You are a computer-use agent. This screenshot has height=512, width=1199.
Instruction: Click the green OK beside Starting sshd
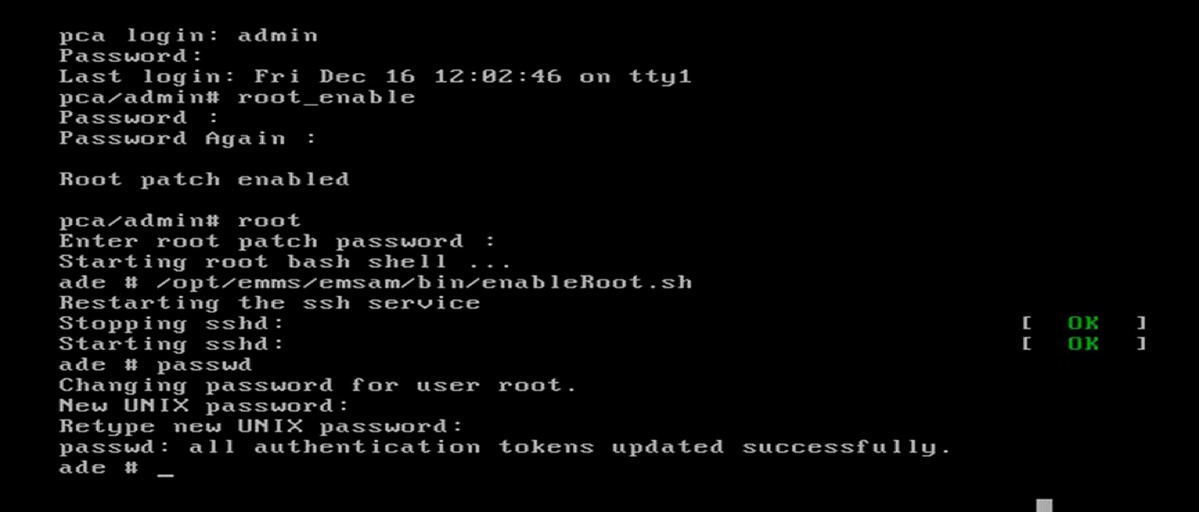click(1083, 344)
